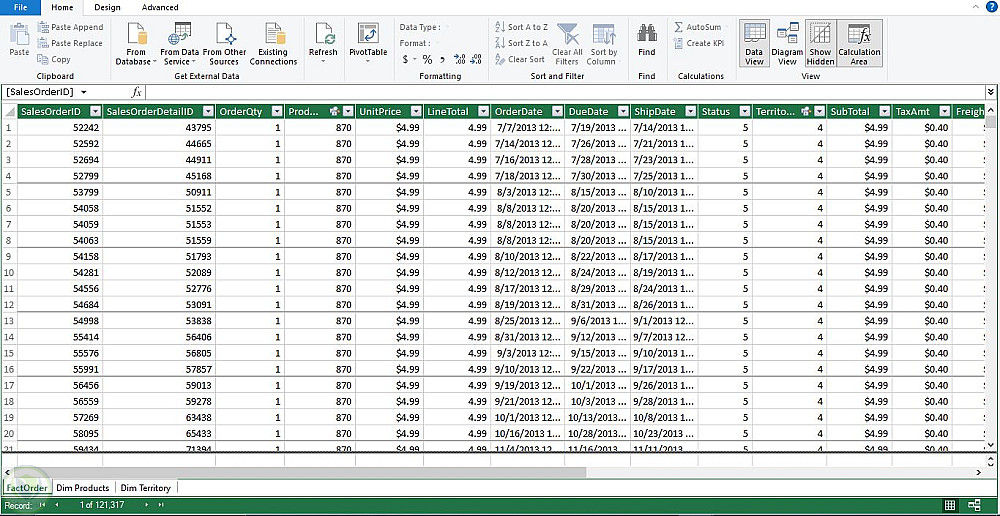Open OrderDate column filter dropdown
Viewport: 1000px width, 516px height.
click(557, 112)
